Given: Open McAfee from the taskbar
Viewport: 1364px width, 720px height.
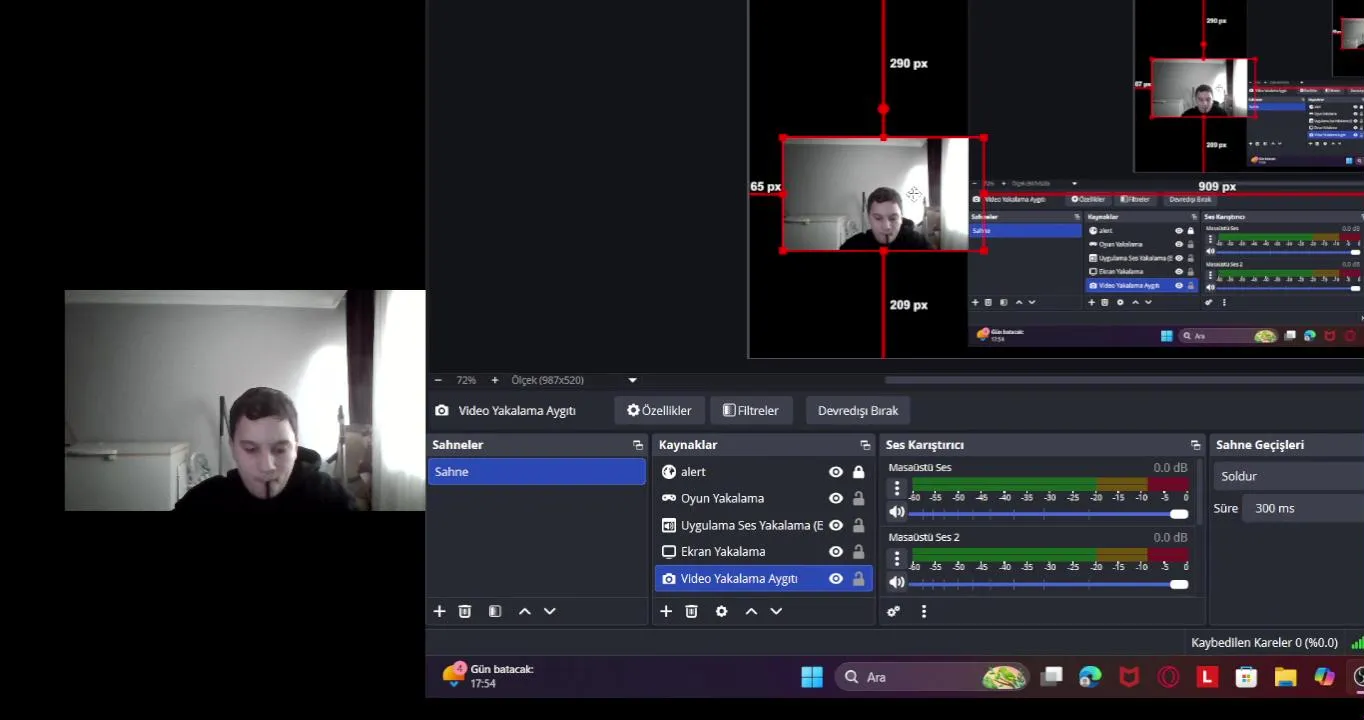Looking at the screenshot, I should [x=1129, y=677].
